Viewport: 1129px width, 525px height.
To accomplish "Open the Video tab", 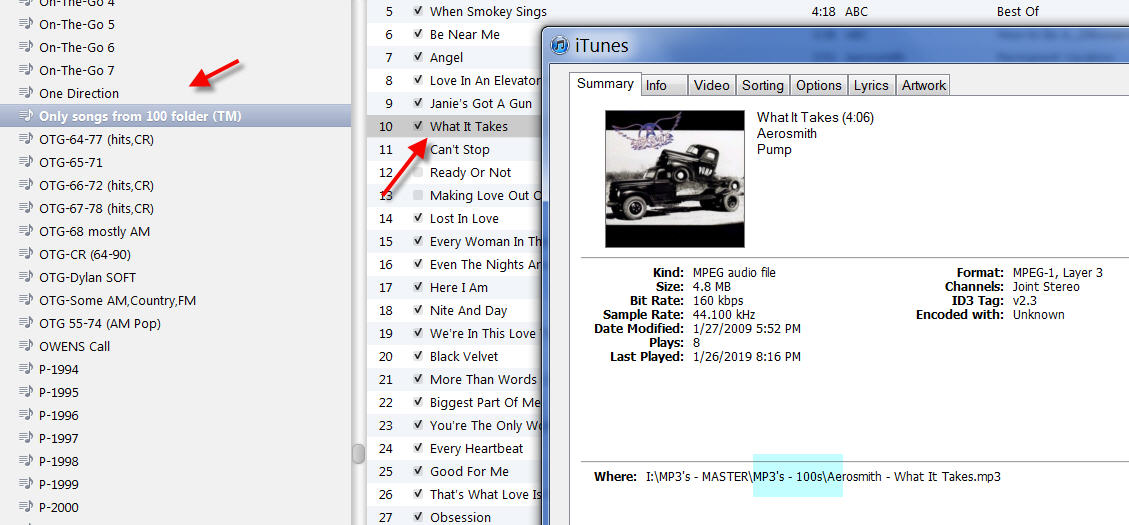I will [x=711, y=85].
